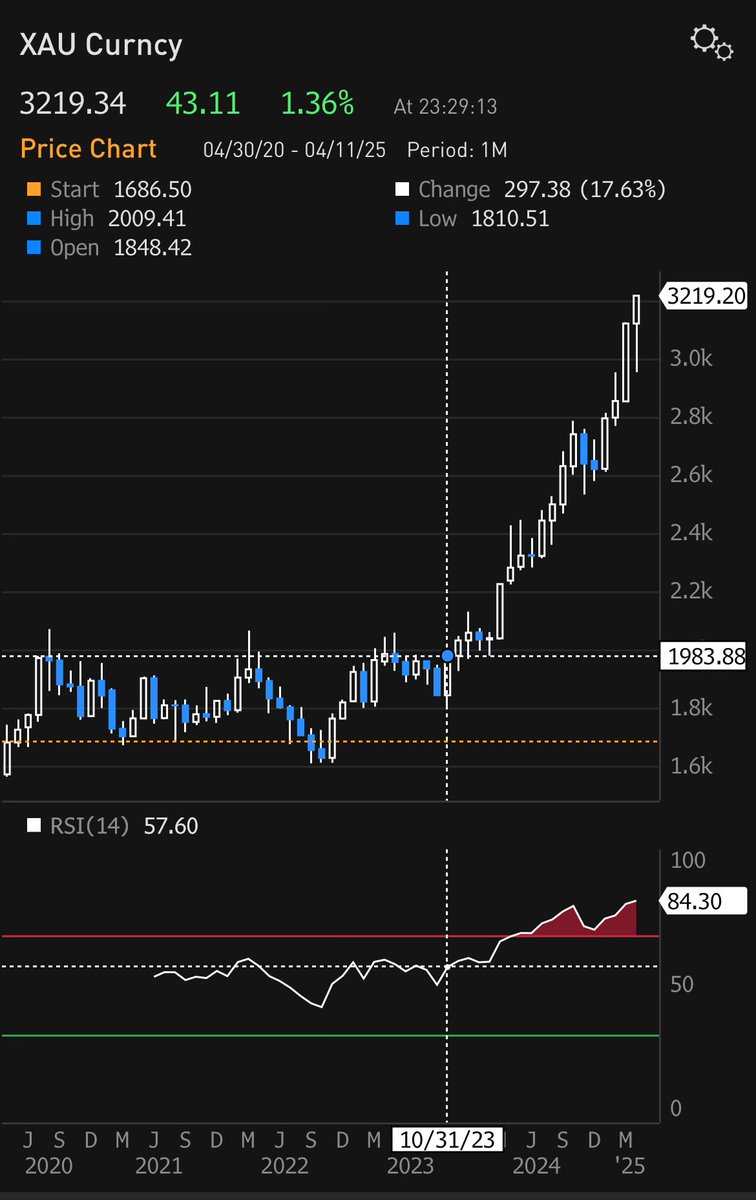This screenshot has height=1200, width=756.
Task: Click the XAU Curncy ticker title
Action: click(x=101, y=45)
